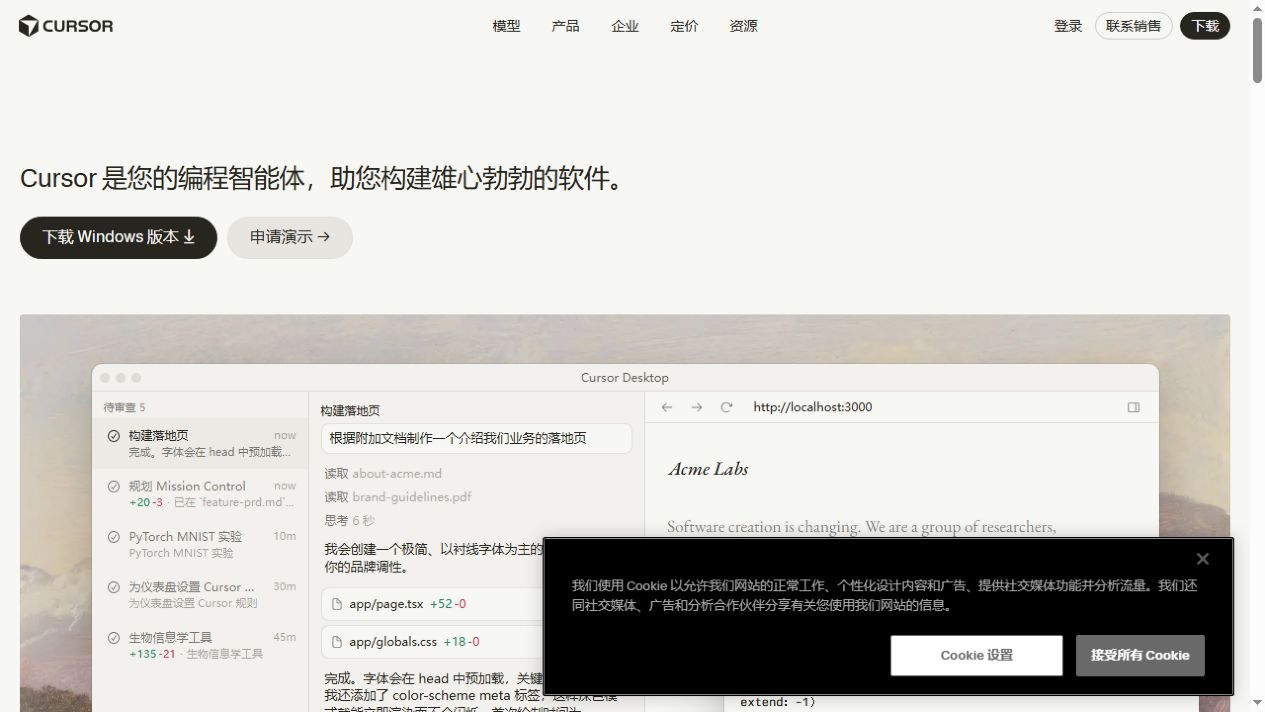Click the 读取 about-acme.md line
This screenshot has height=712, width=1265.
tap(383, 473)
